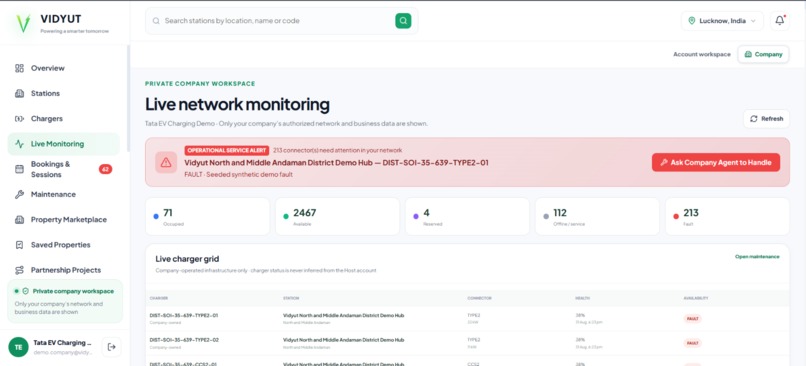Click the location pin icon
Screen dimensions: 806x366
click(692, 21)
